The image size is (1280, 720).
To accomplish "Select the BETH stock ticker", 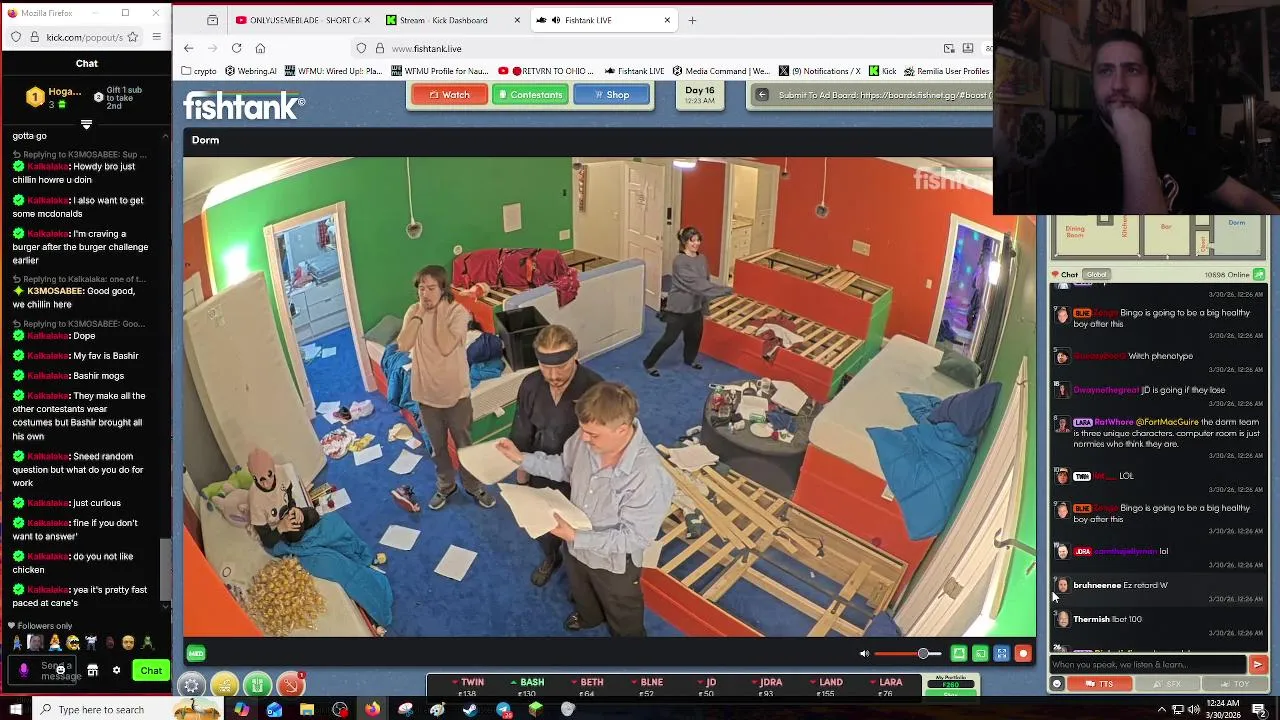I will click(x=587, y=687).
